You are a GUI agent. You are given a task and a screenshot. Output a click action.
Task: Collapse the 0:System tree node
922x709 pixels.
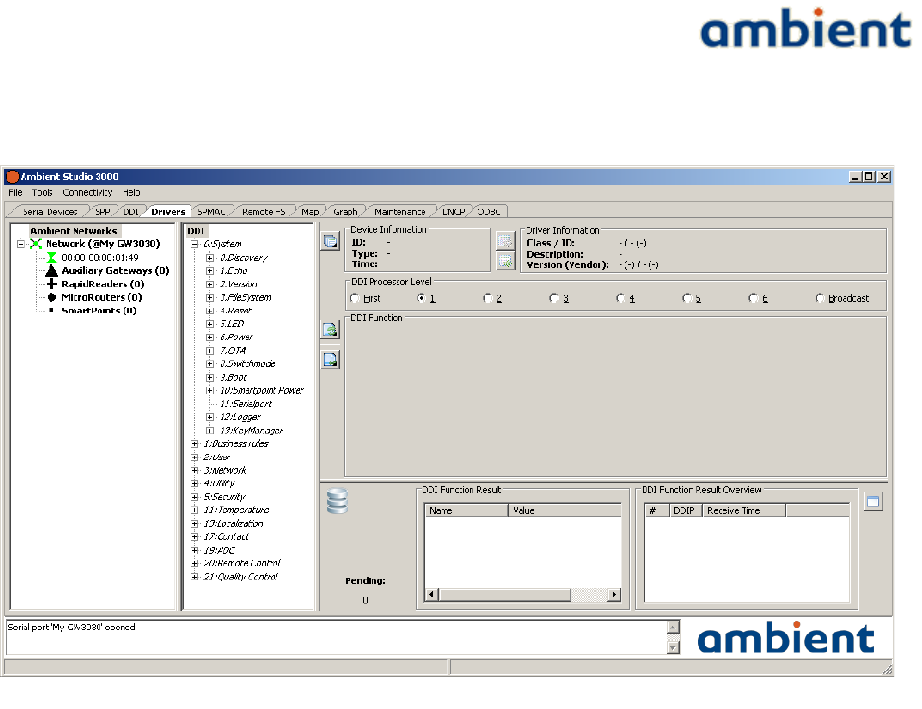coord(195,244)
